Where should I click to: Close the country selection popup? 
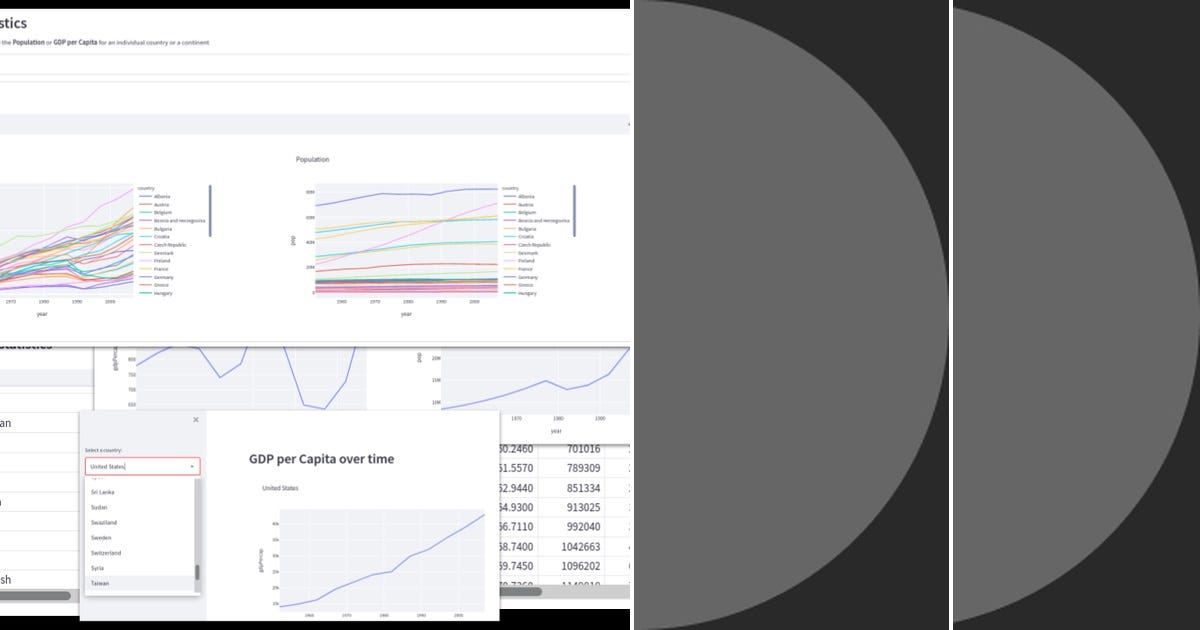[196, 419]
